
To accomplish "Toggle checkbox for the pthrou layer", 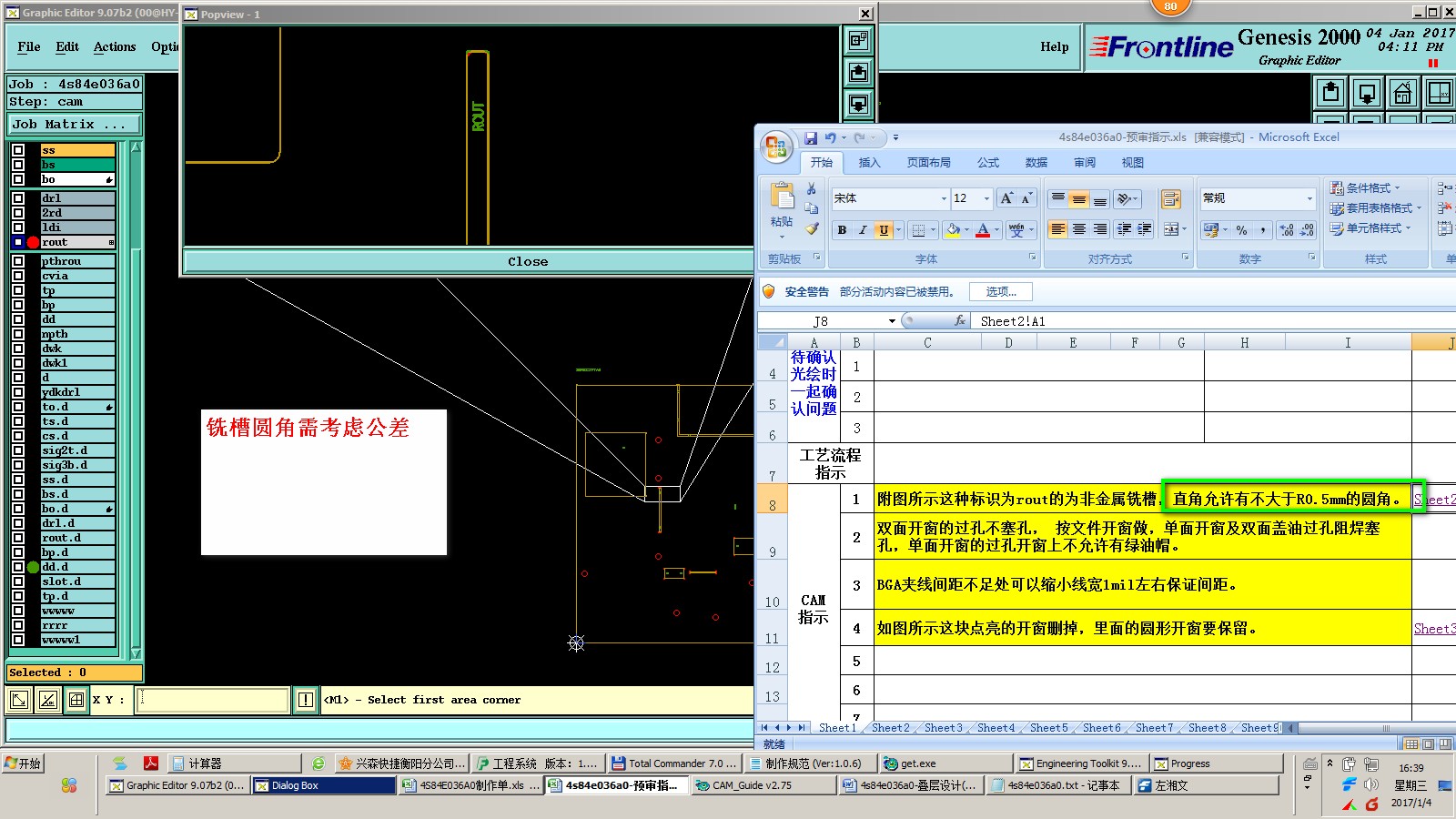I will (x=18, y=261).
